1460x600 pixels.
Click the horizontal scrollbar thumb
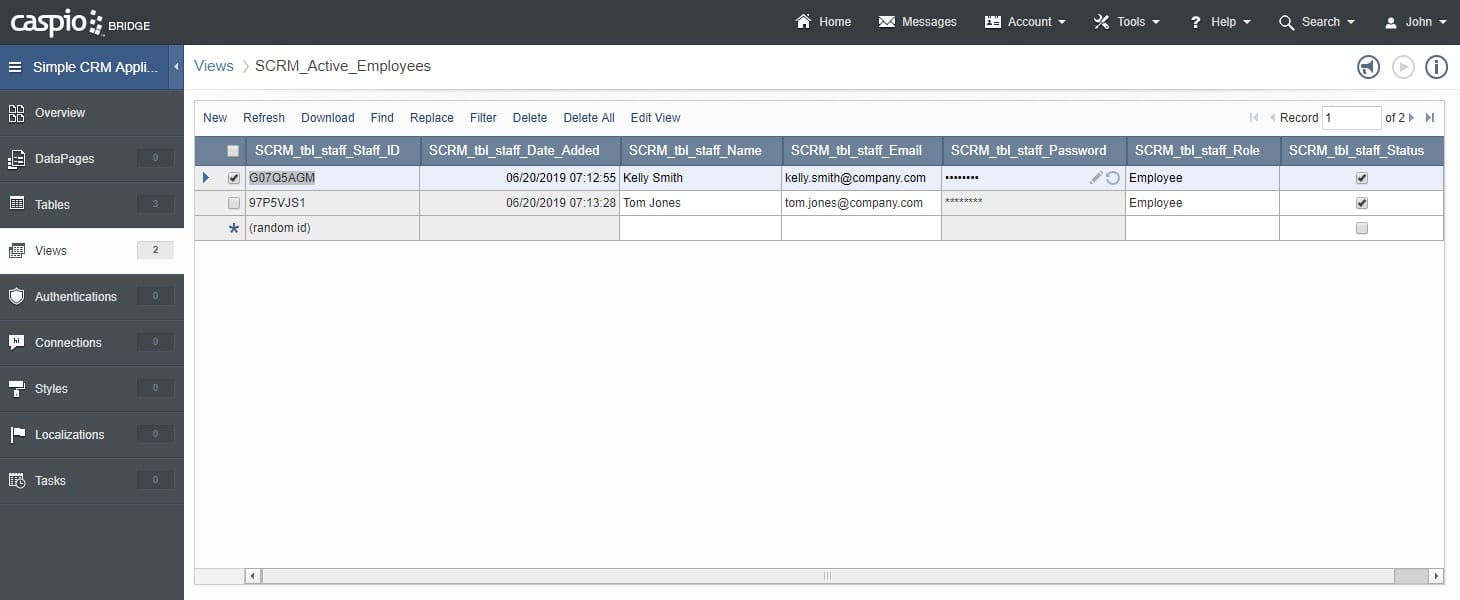tap(826, 577)
